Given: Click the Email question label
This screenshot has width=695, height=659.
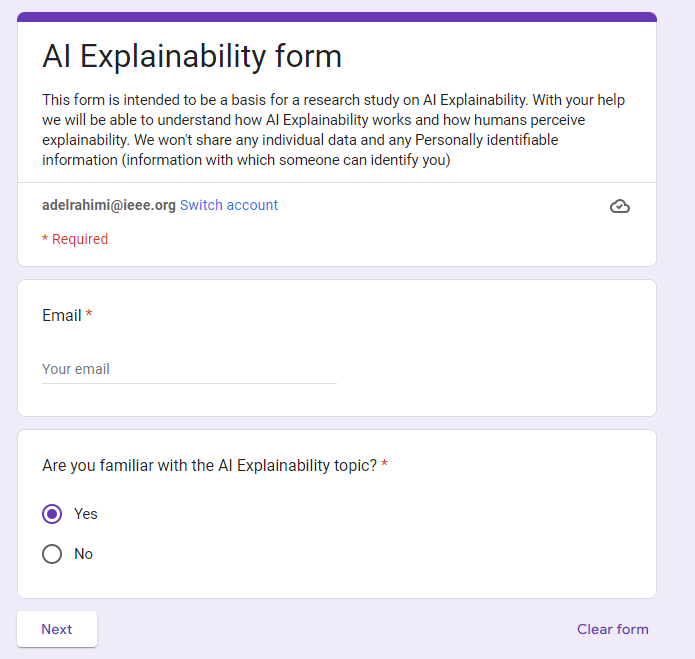Looking at the screenshot, I should 61,315.
